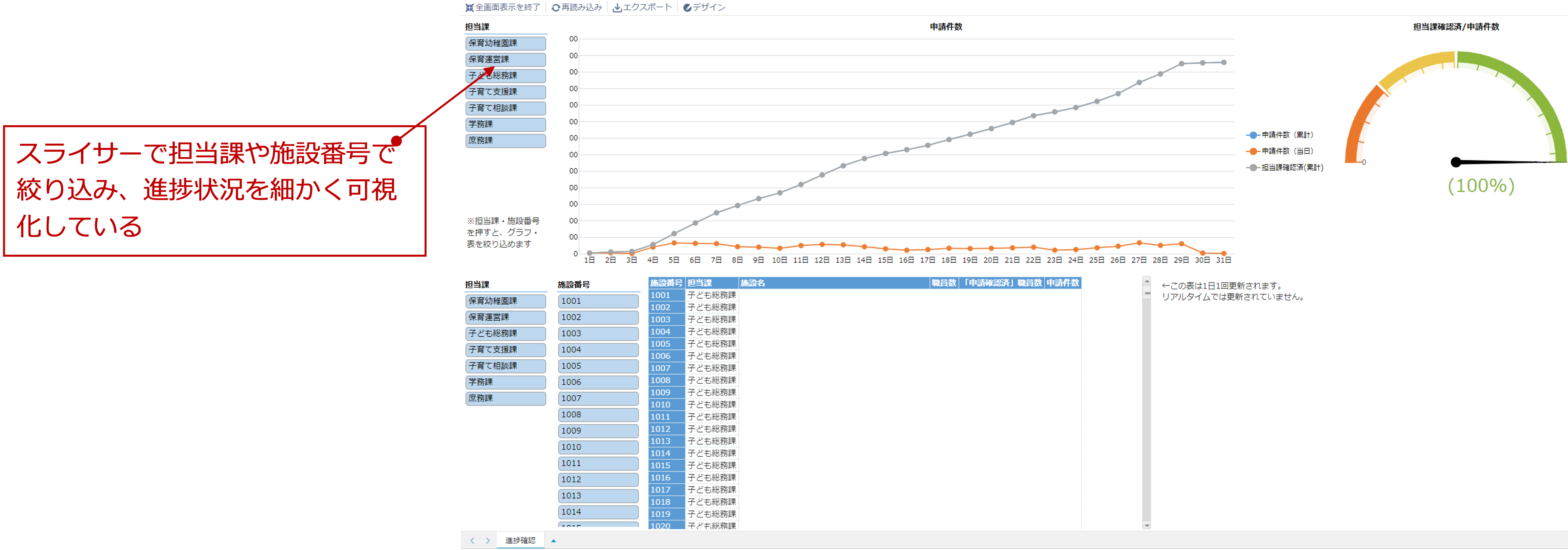Open design mode (デザイン) icon
1568x550 pixels.
pyautogui.click(x=687, y=8)
